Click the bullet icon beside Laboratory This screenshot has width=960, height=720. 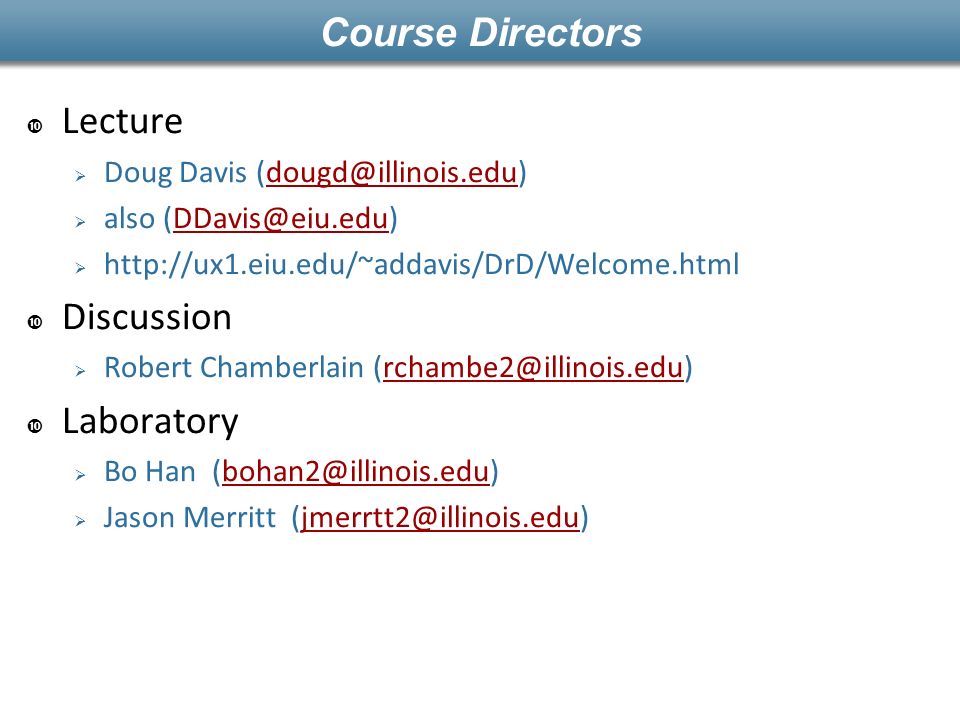[x=35, y=426]
